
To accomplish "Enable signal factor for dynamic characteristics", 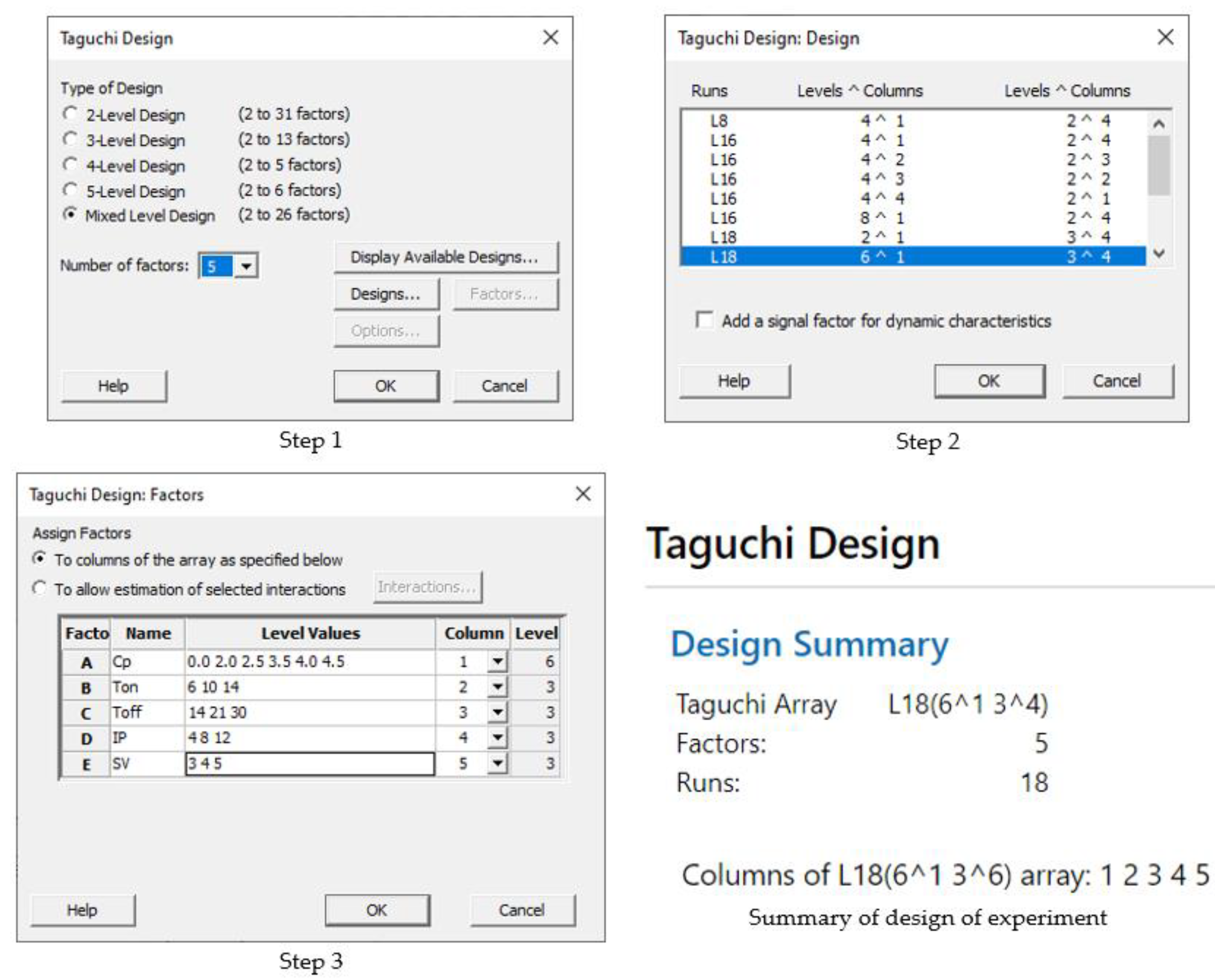I will pyautogui.click(x=704, y=320).
